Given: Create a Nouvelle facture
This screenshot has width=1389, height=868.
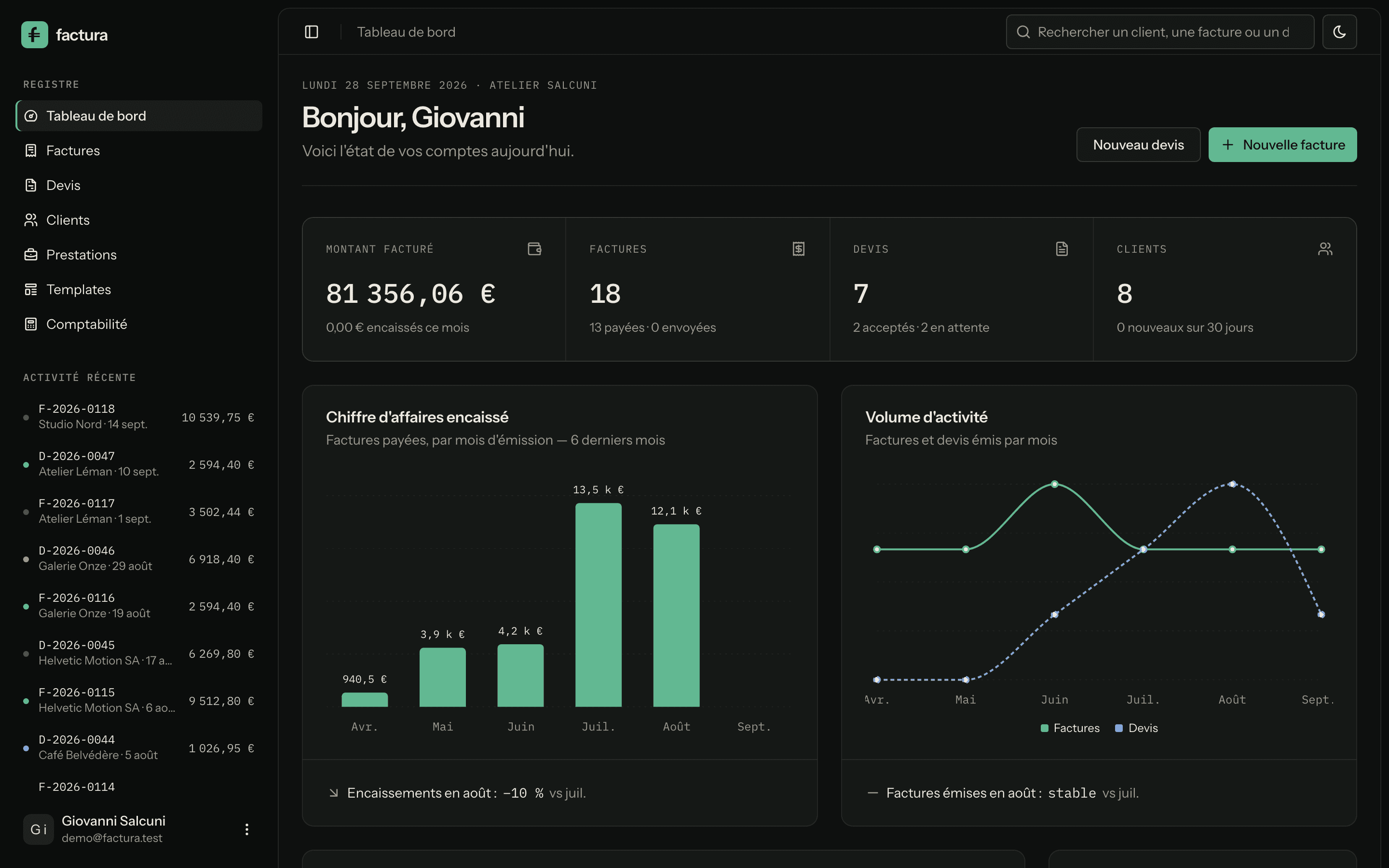Looking at the screenshot, I should [1282, 145].
